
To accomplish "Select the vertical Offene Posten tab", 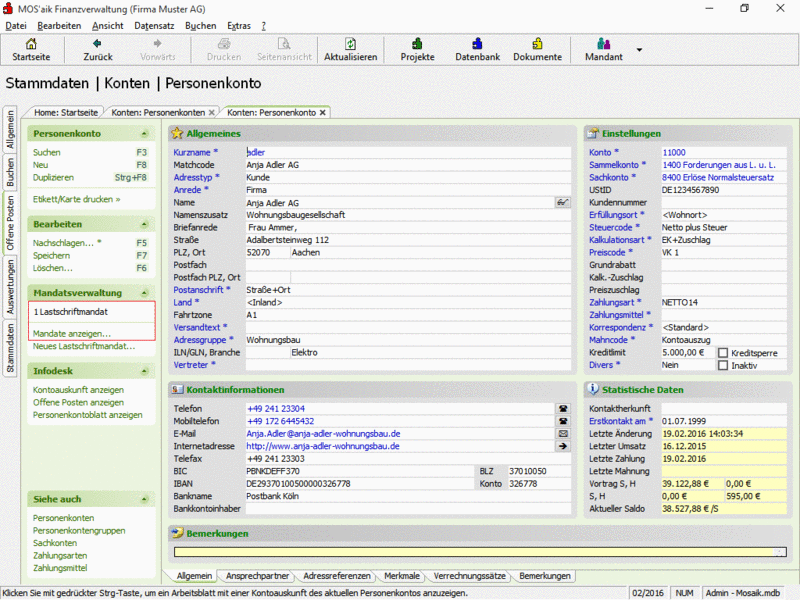I will 10,223.
